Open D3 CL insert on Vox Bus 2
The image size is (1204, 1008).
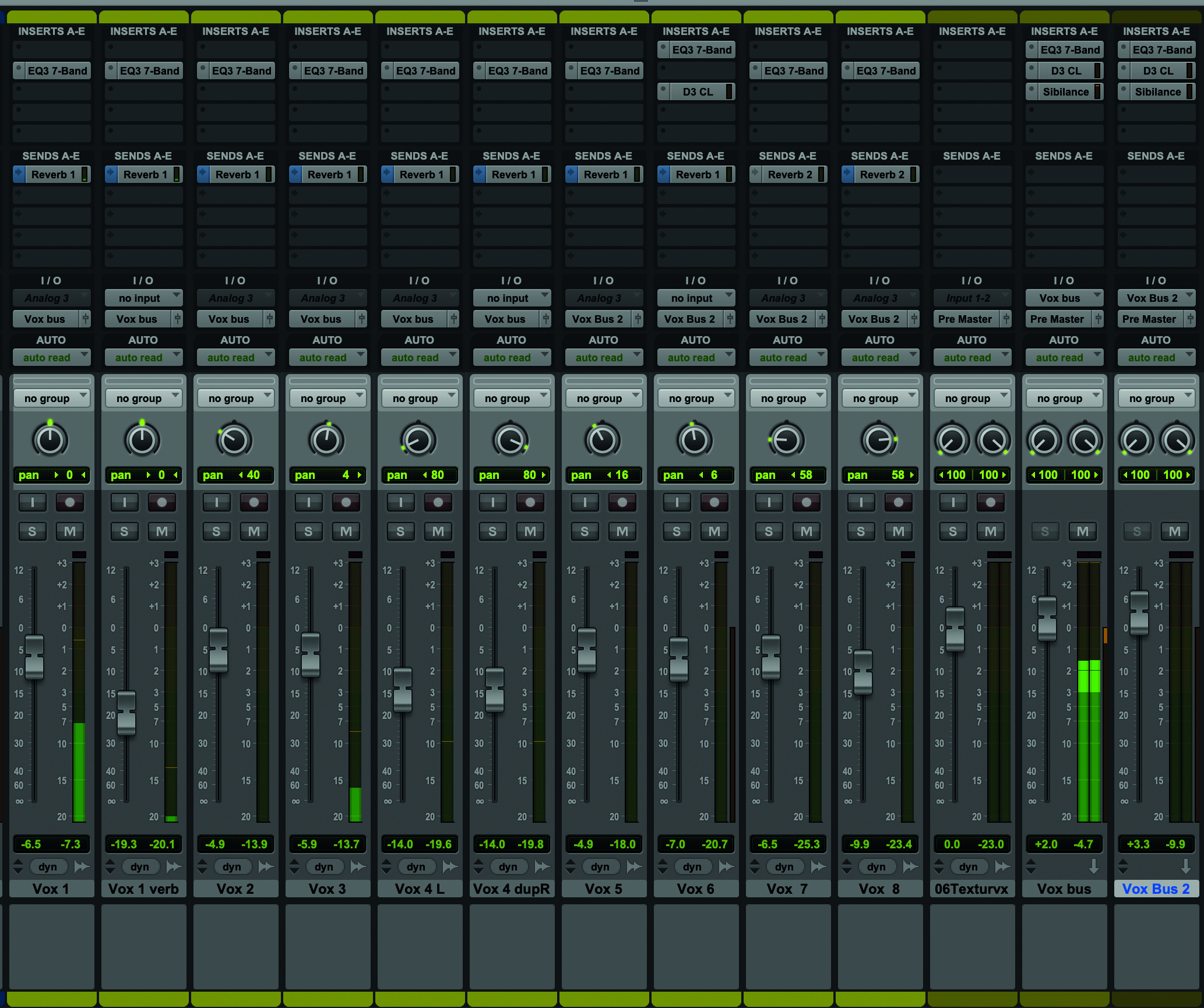tap(1157, 71)
